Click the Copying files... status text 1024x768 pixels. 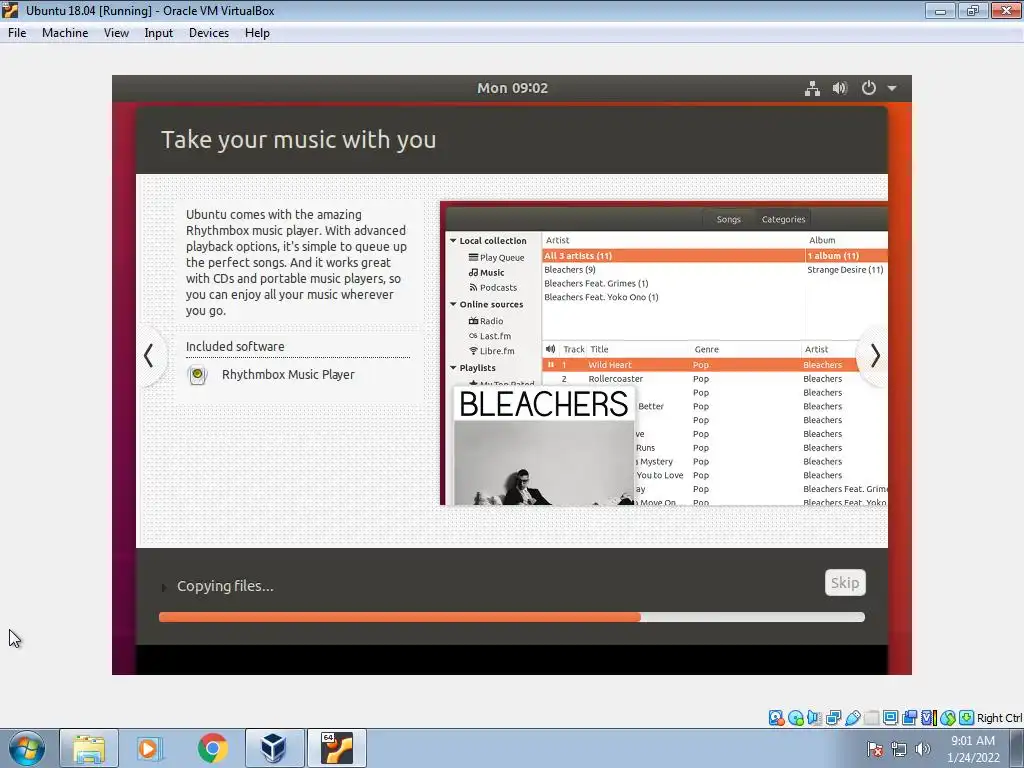point(225,586)
